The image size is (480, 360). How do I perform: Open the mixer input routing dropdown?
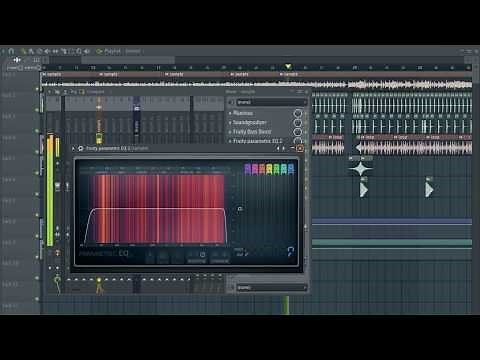272,102
